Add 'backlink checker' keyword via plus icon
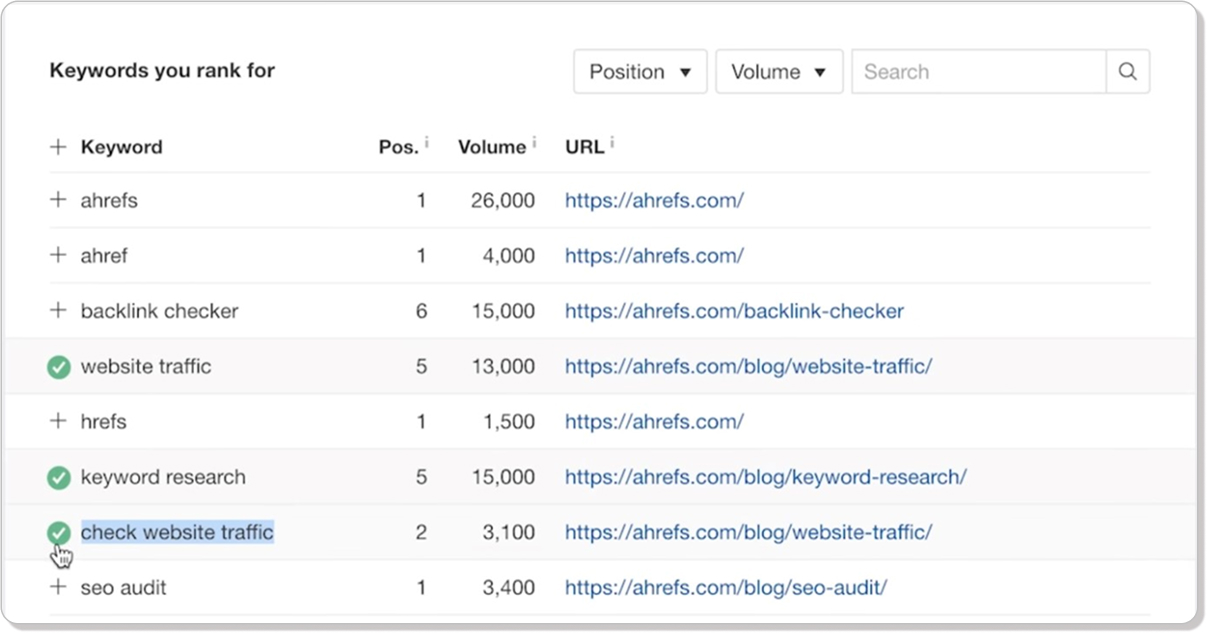 [58, 311]
